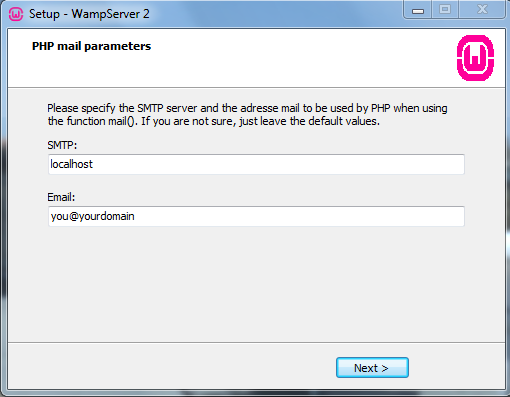Minimize the WampServer setup window
The image size is (510, 397).
tap(418, 10)
